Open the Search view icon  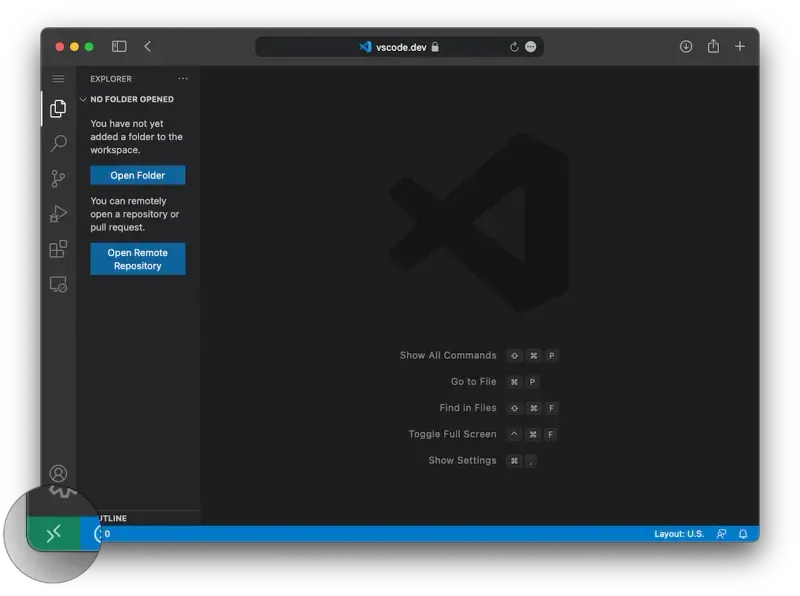click(x=58, y=143)
